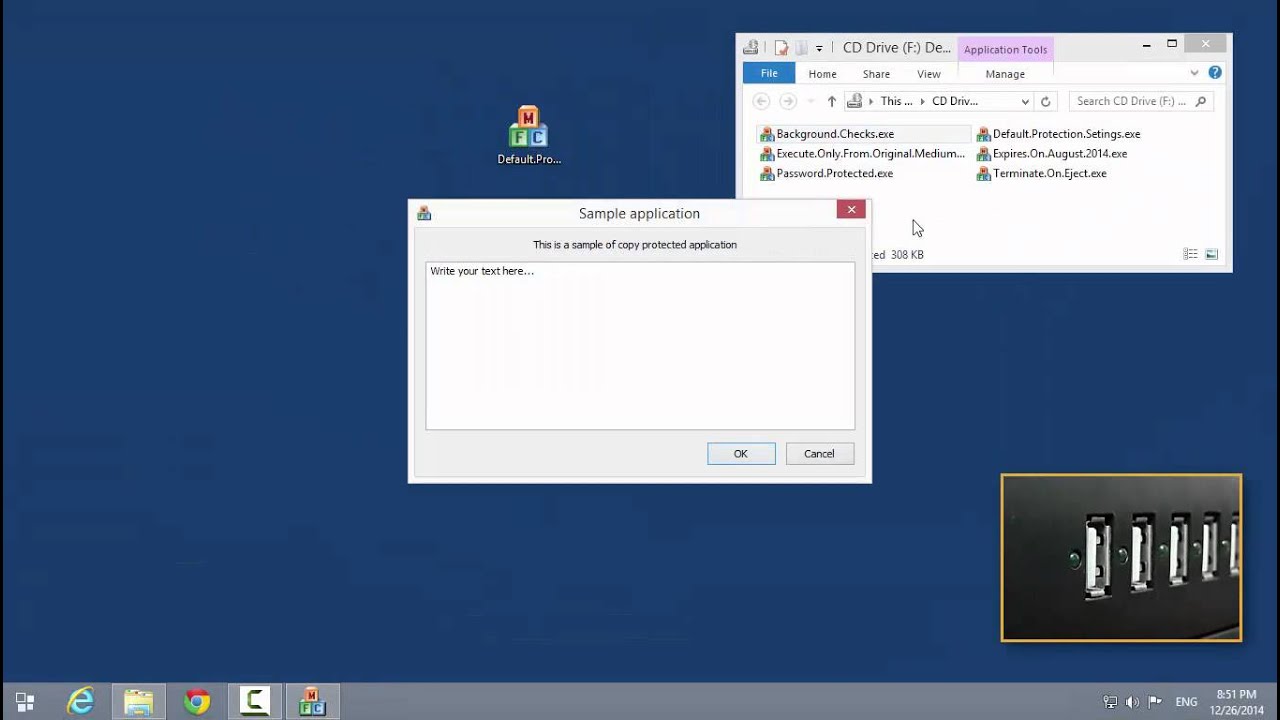The height and width of the screenshot is (720, 1280).
Task: Click the search magnifier icon in Explorer
Action: pos(1201,101)
